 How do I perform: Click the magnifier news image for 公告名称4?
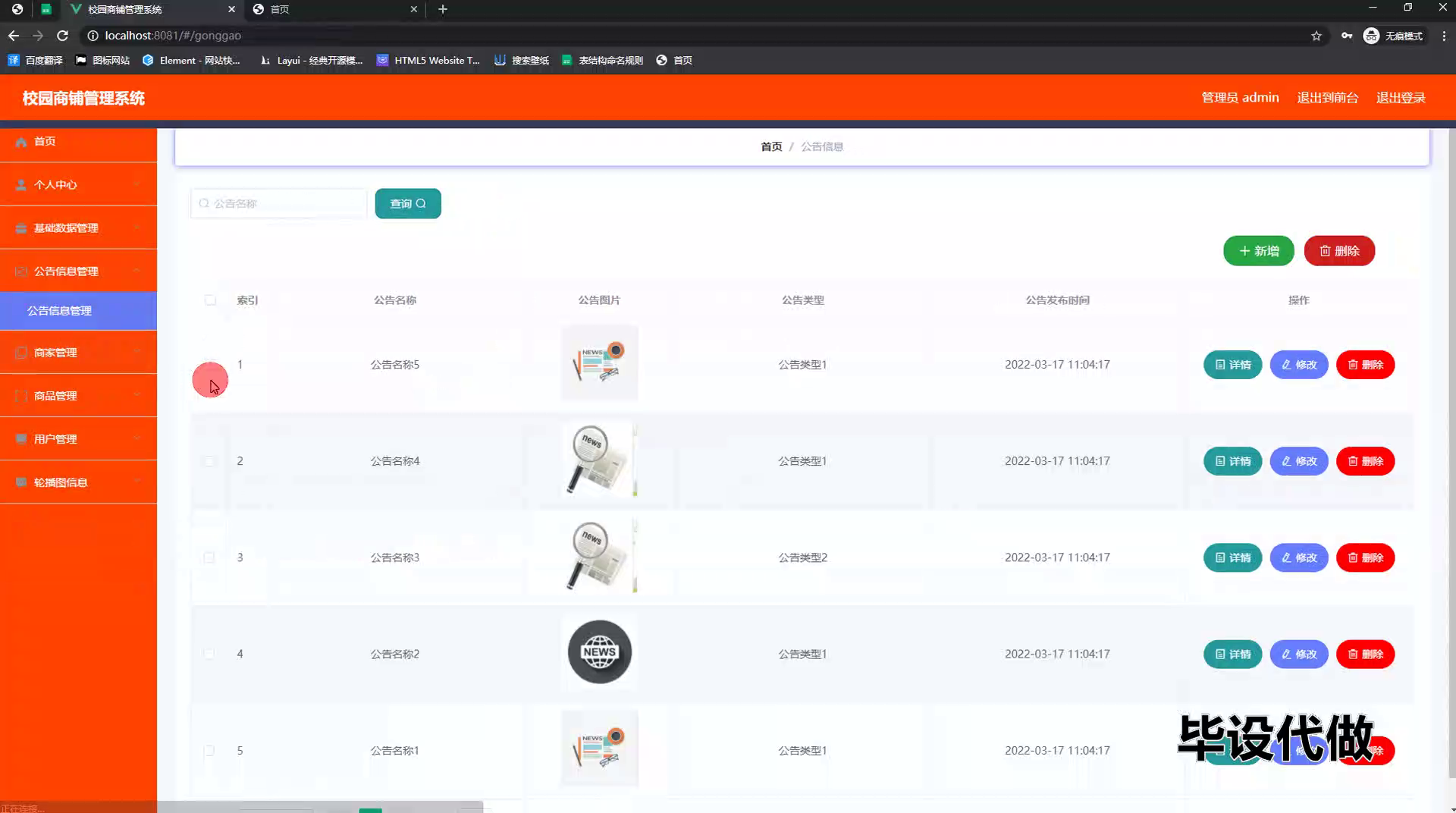[599, 460]
